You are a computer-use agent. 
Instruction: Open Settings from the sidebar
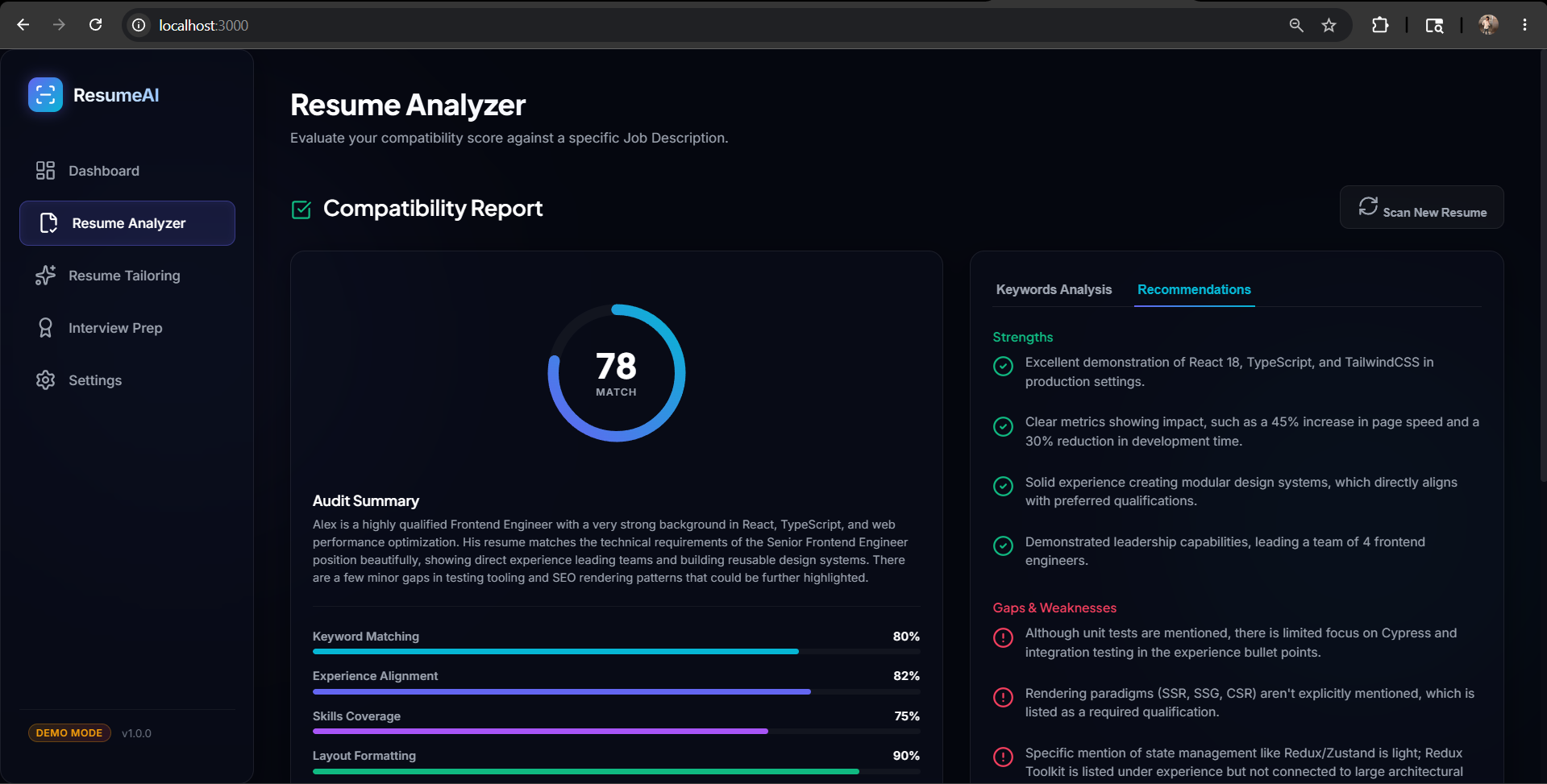pos(127,380)
